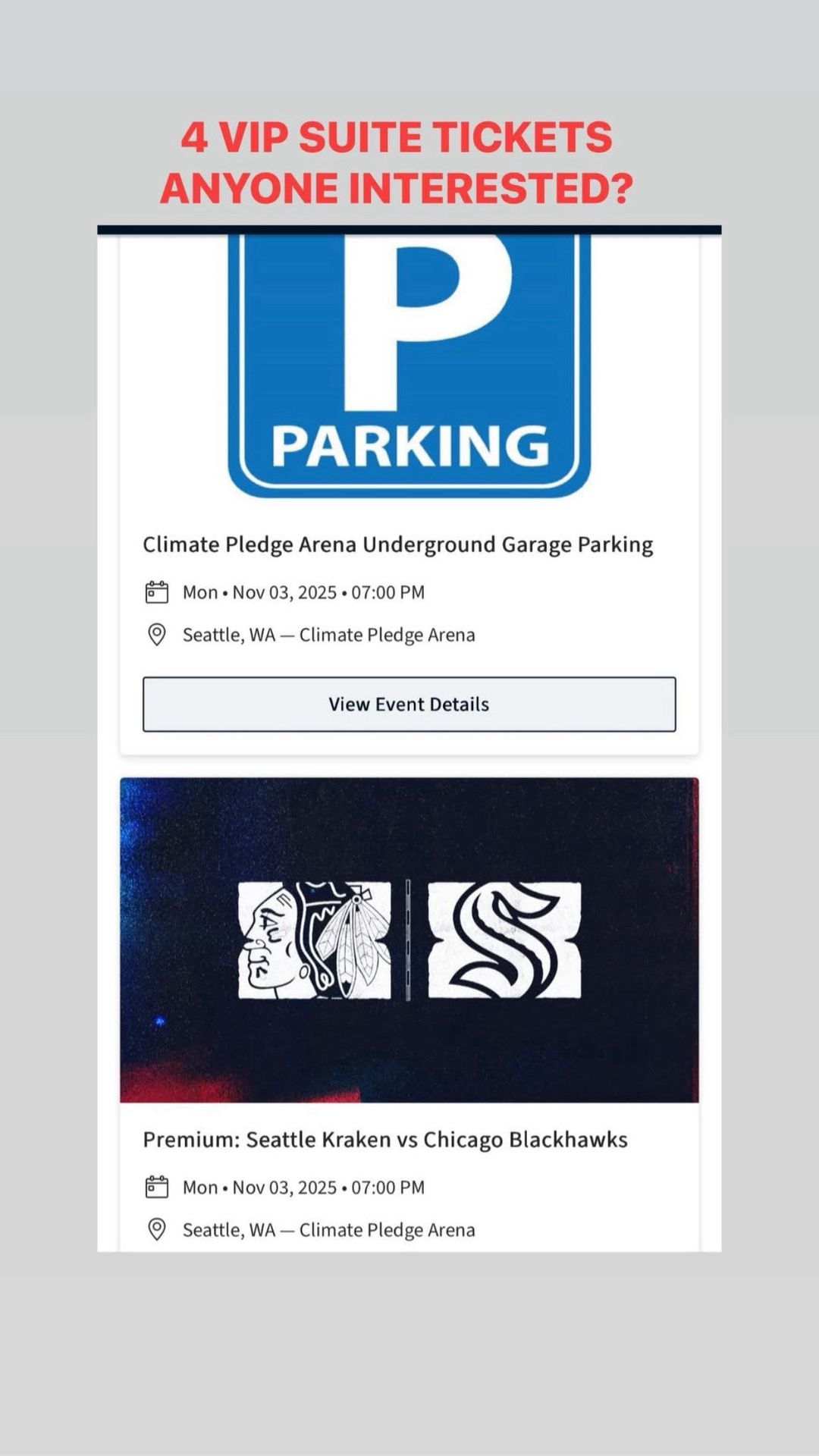This screenshot has width=819, height=1456.
Task: Click the View Event Details button
Action: click(x=409, y=704)
